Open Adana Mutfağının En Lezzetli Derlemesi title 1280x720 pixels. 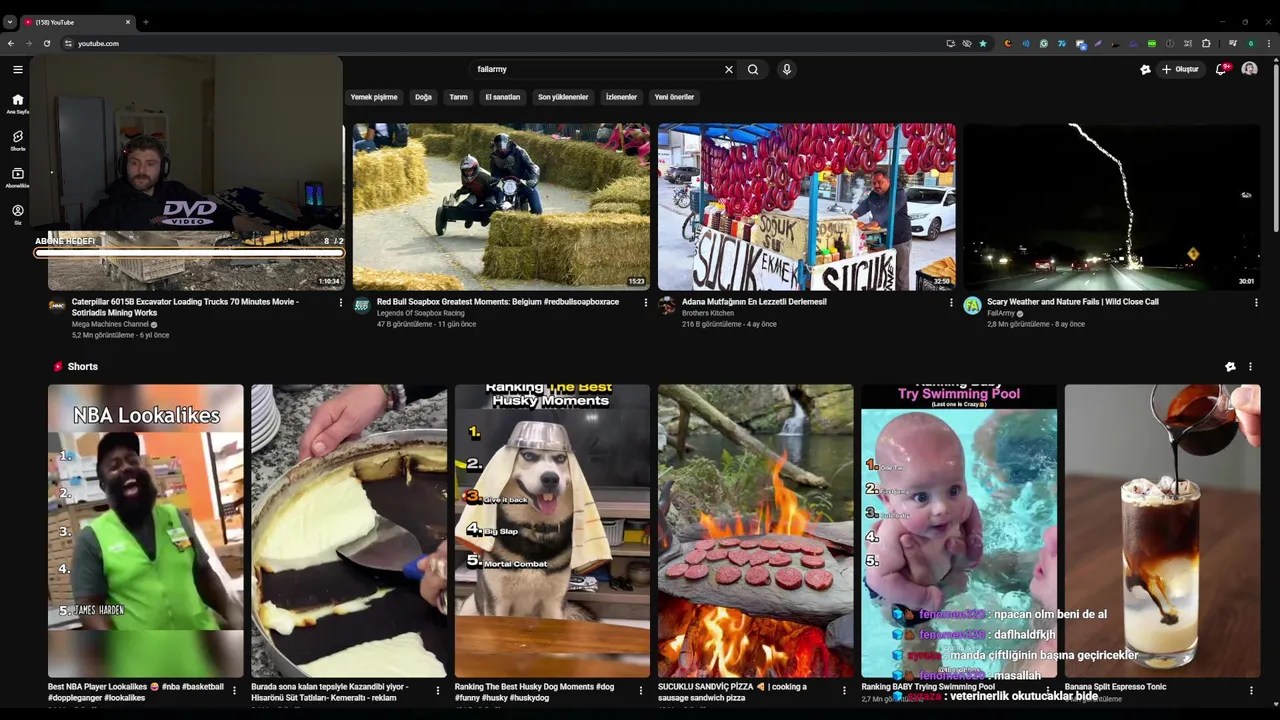click(x=754, y=301)
